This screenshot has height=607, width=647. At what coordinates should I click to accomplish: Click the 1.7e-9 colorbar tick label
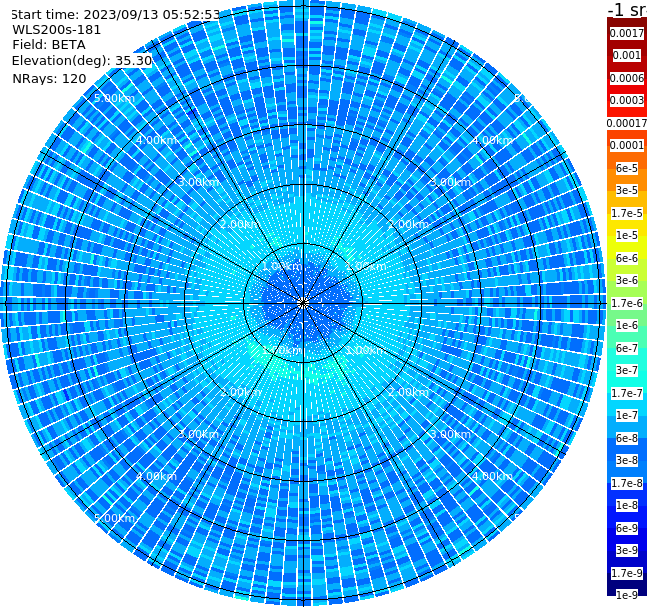(x=627, y=573)
